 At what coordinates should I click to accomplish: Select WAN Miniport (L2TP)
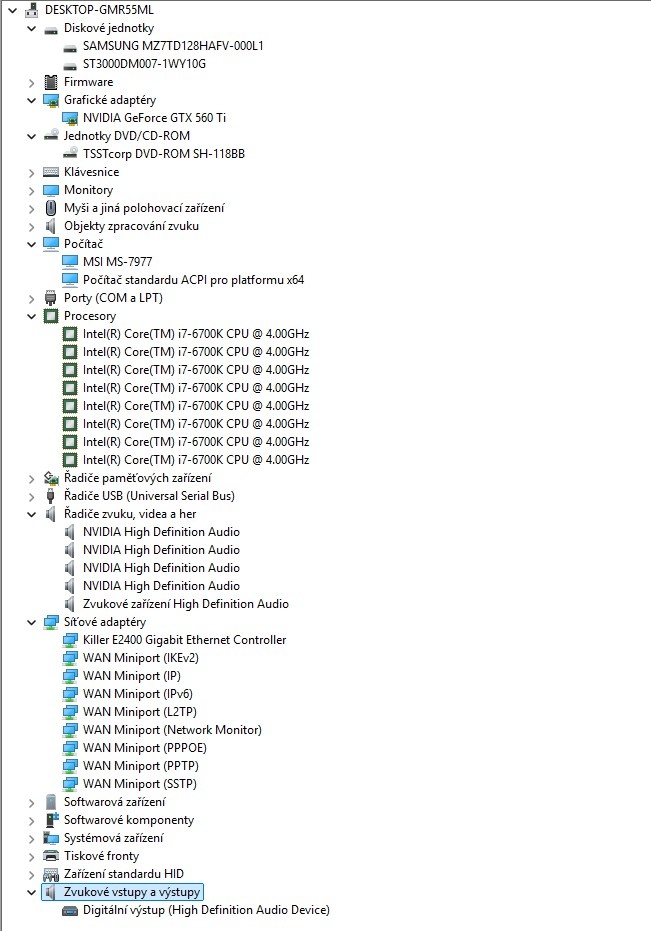click(140, 712)
